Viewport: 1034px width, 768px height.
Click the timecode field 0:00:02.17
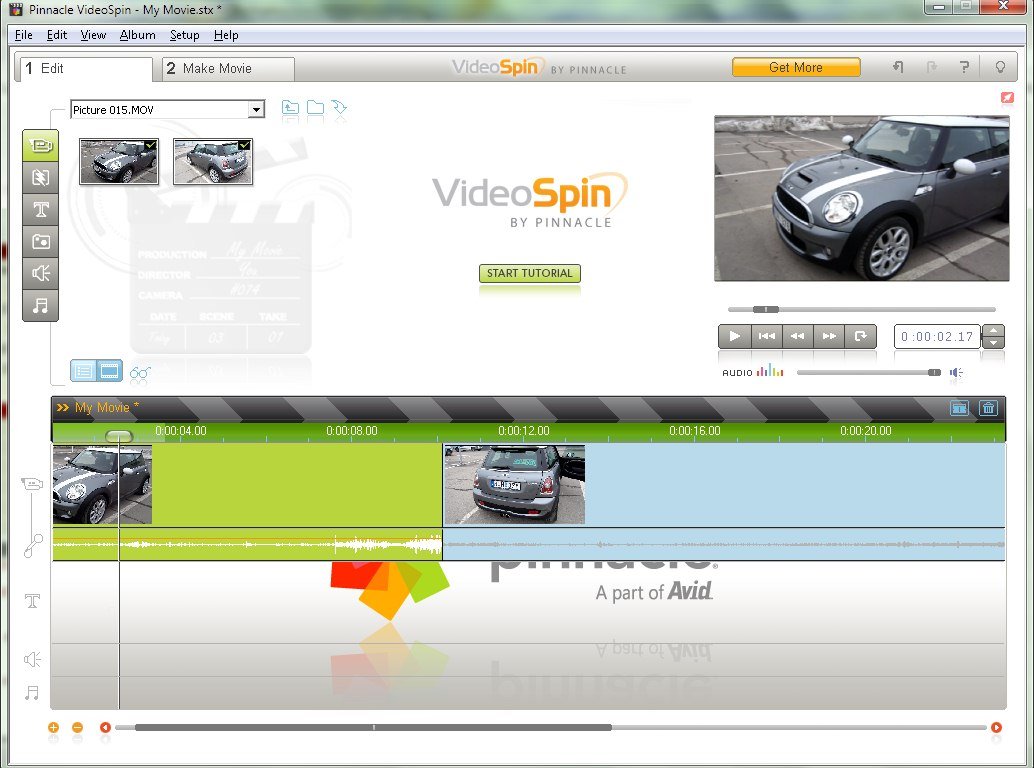click(x=937, y=337)
